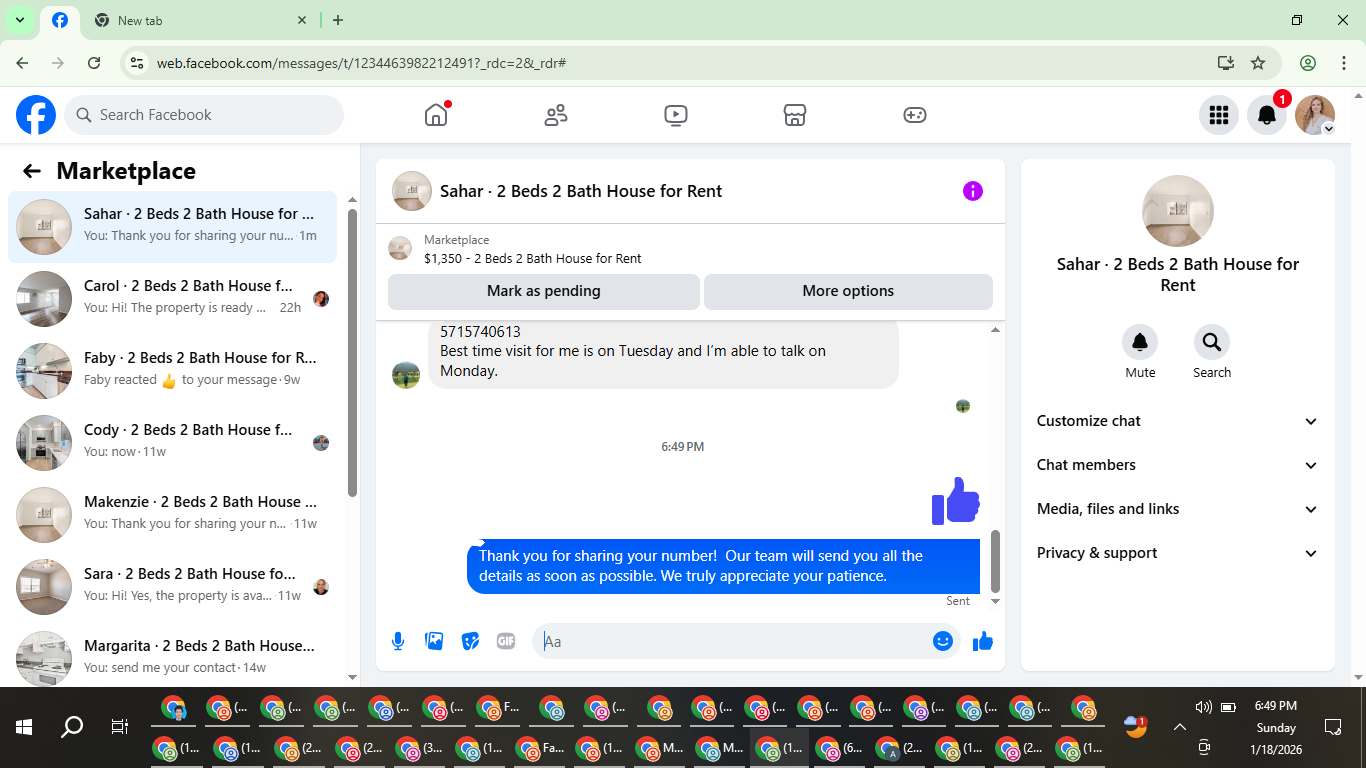This screenshot has height=768, width=1366.
Task: Click Mark as pending button
Action: (544, 291)
